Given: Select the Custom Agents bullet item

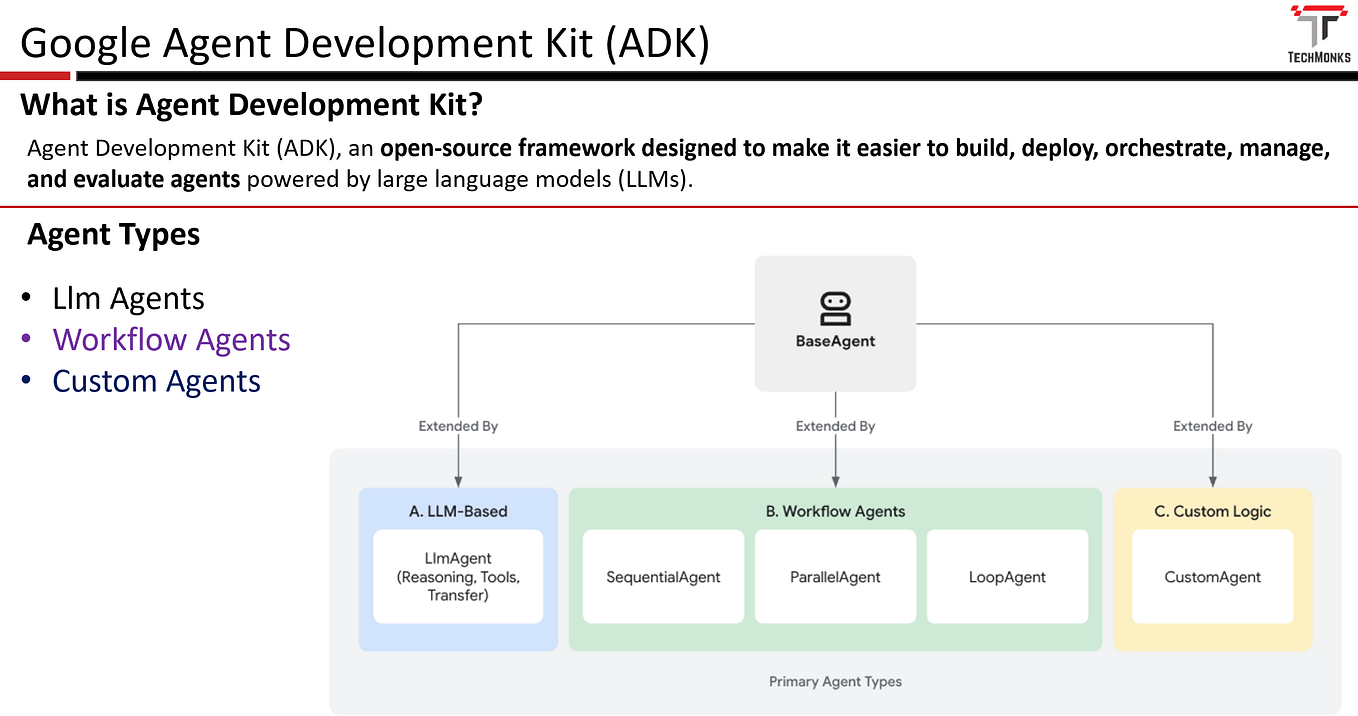Looking at the screenshot, I should (x=156, y=381).
